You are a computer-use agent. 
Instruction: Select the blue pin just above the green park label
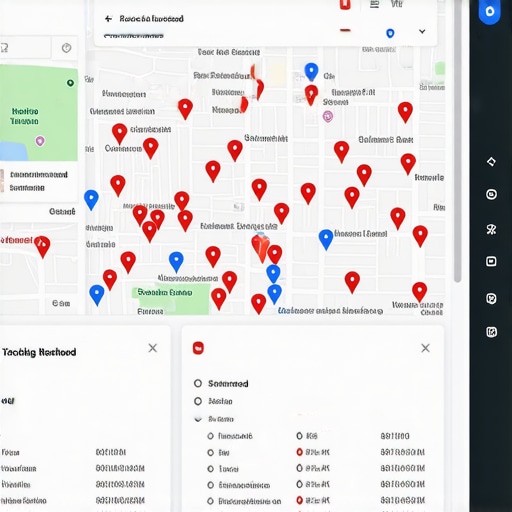(176, 262)
